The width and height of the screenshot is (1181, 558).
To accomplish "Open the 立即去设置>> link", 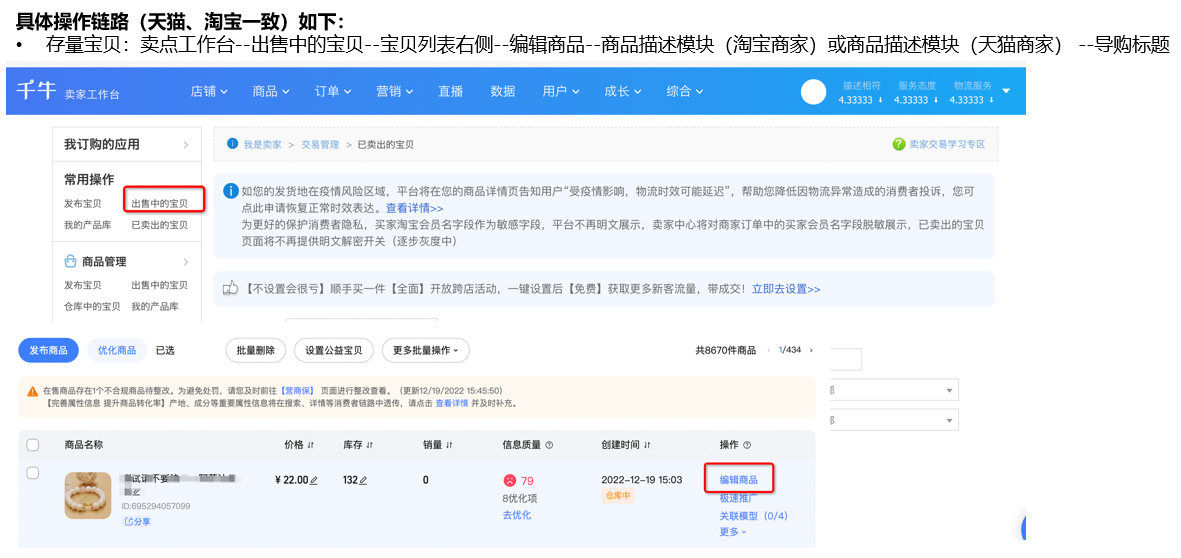I will coord(786,288).
